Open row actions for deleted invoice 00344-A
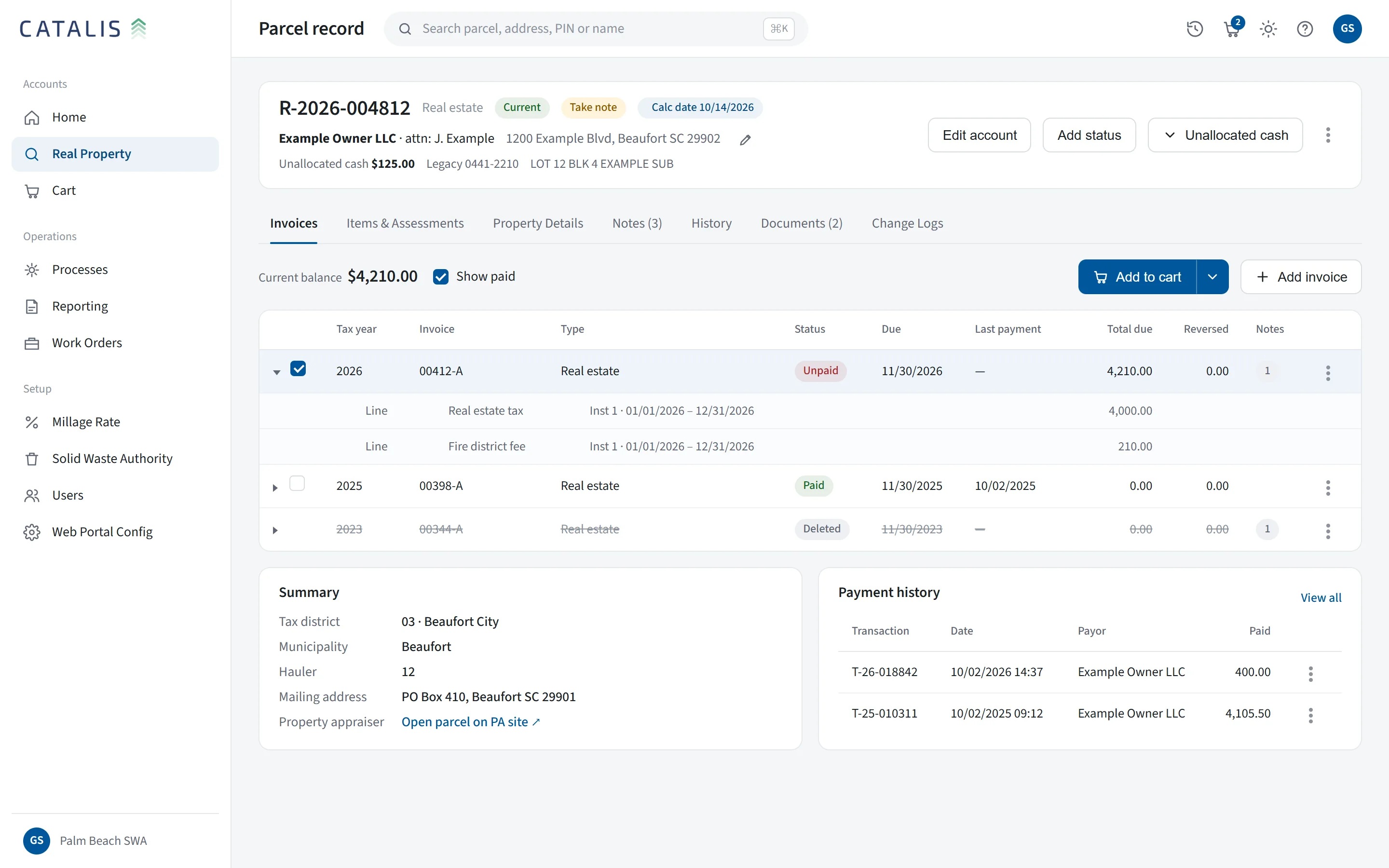 click(x=1328, y=530)
